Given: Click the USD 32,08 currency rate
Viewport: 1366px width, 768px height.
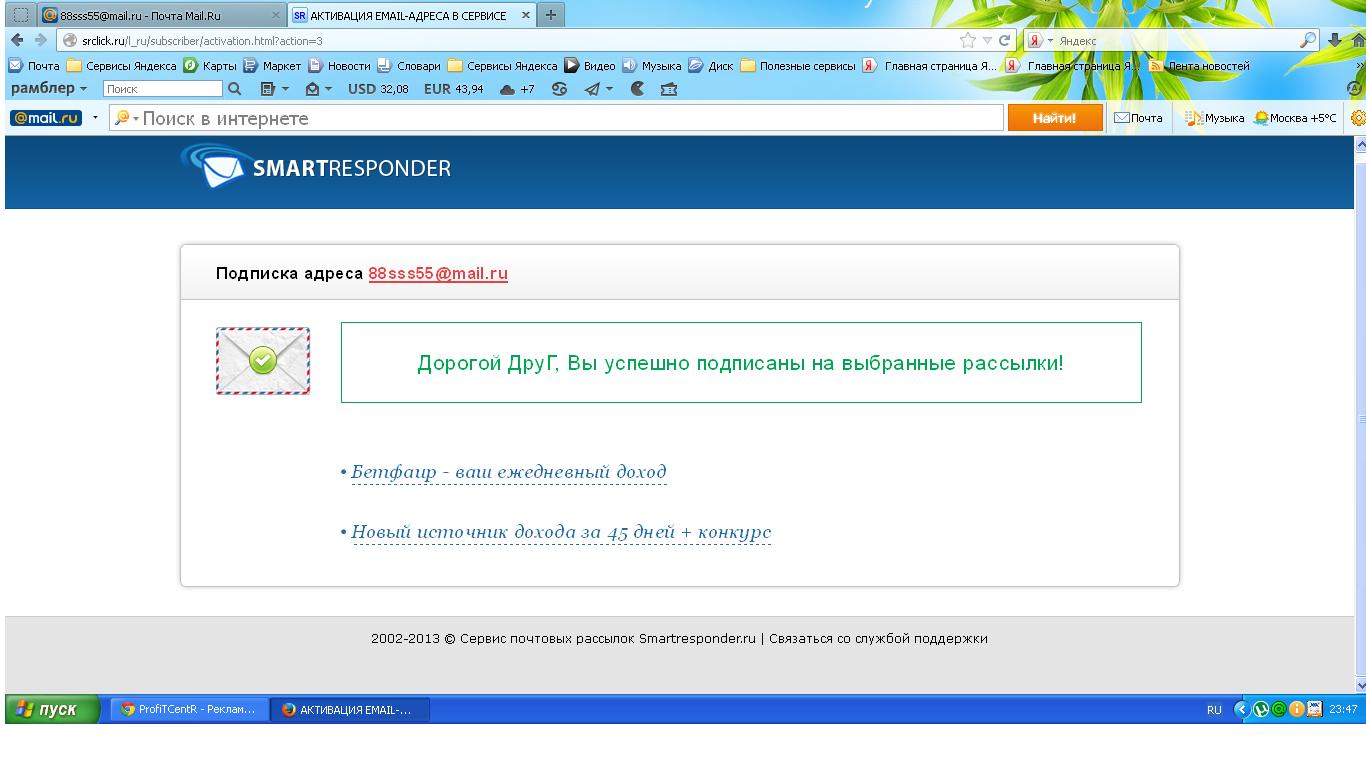Looking at the screenshot, I should click(378, 89).
